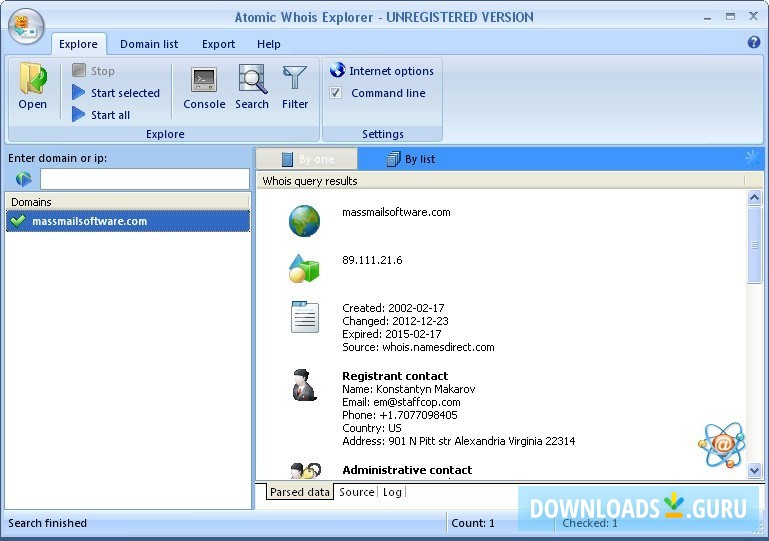This screenshot has width=769, height=541.
Task: Click the Whois query results header
Action: 500,180
